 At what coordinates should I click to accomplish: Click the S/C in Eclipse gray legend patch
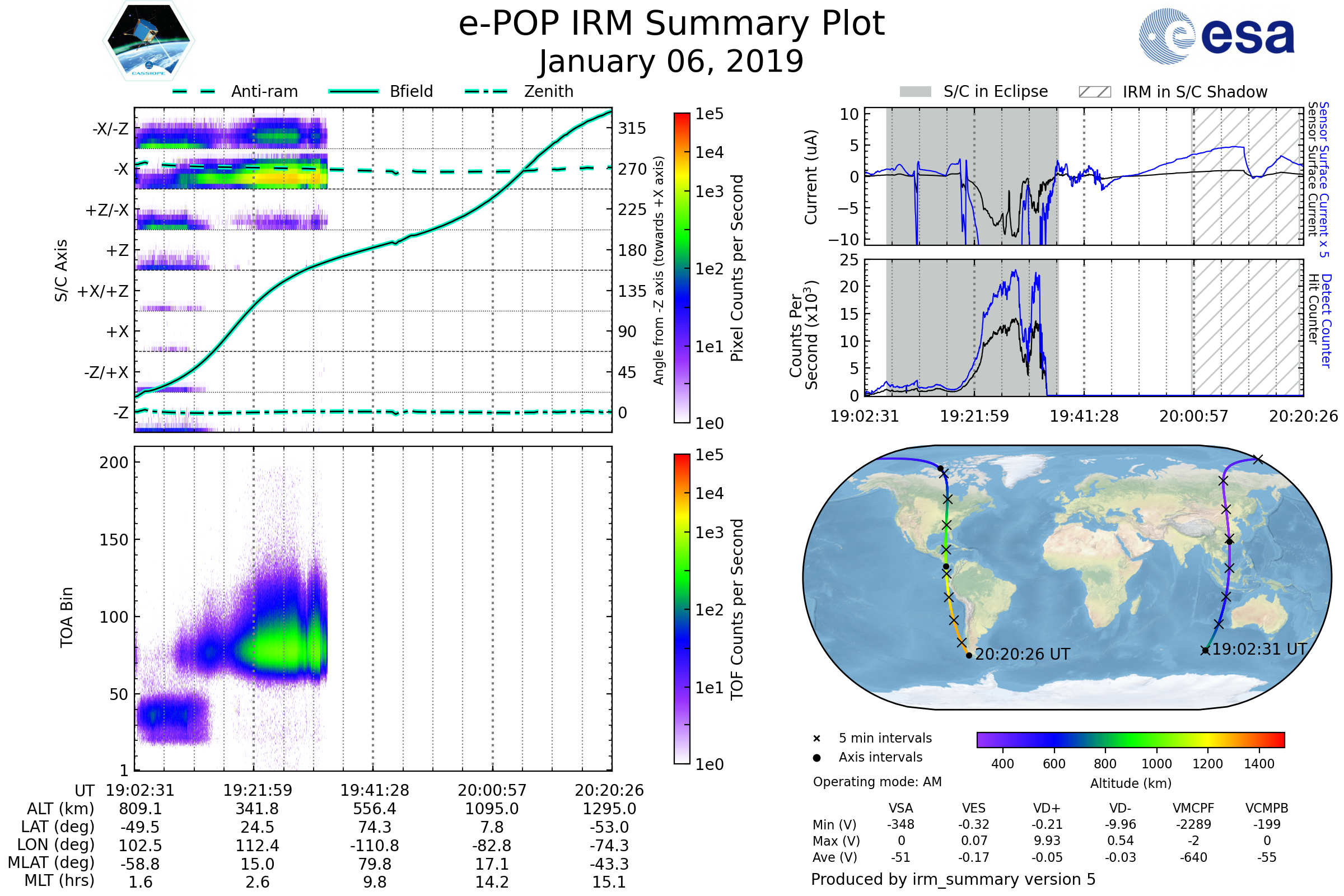(x=916, y=92)
